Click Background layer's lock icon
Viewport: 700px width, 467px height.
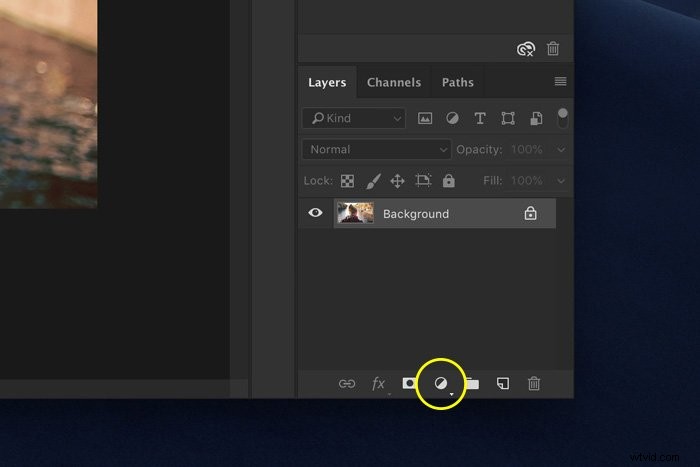530,213
